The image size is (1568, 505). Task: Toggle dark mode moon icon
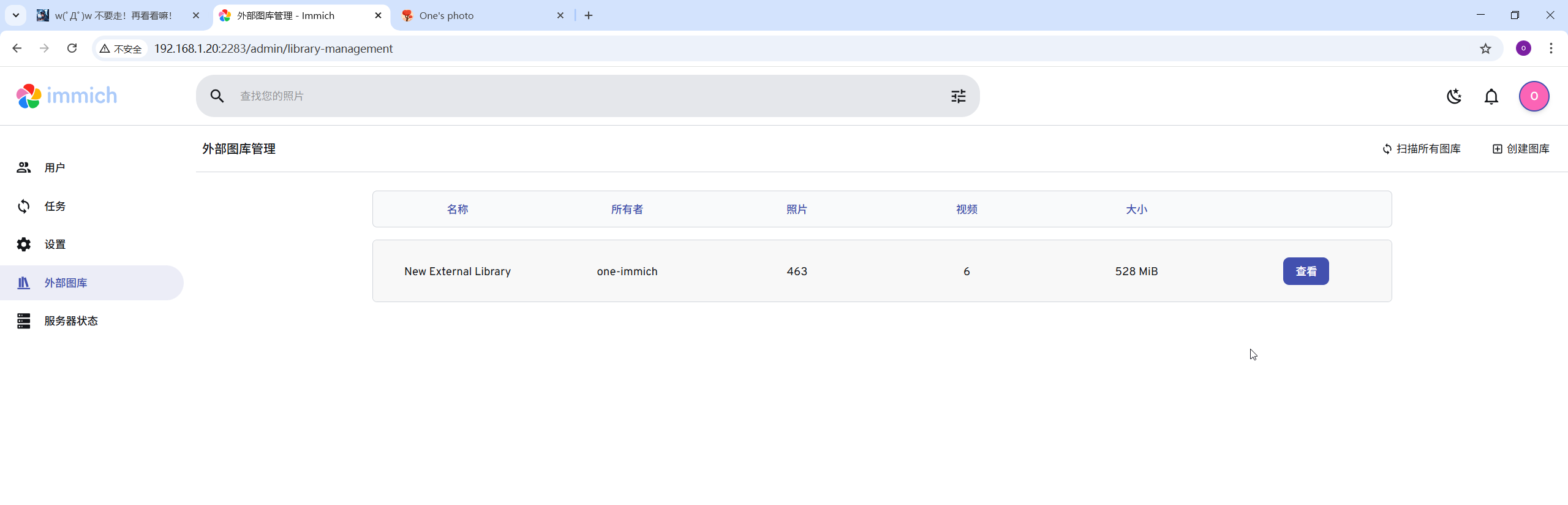tap(1454, 96)
